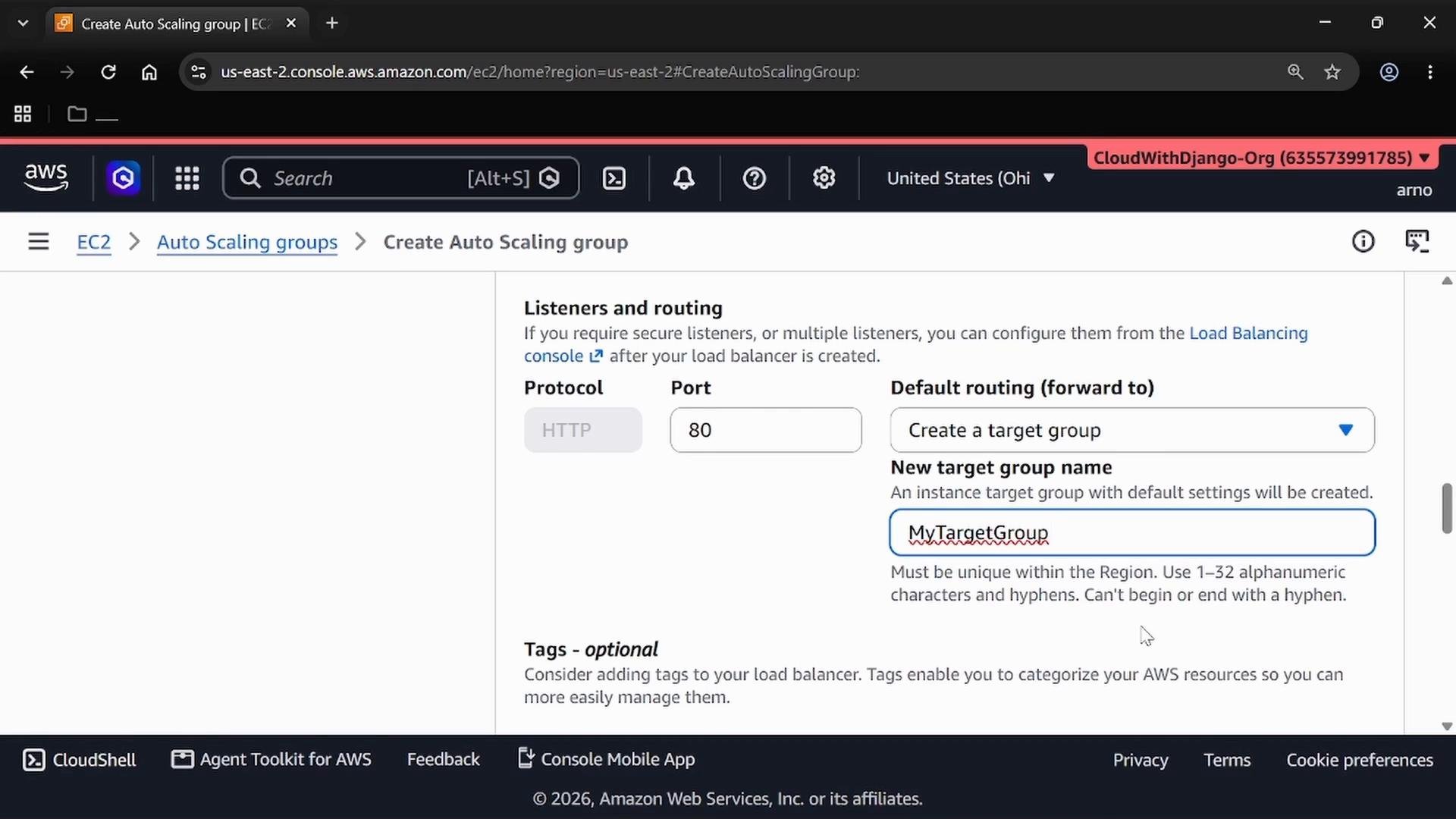Expand the United States (Ohio) region selector
The width and height of the screenshot is (1456, 819).
tap(971, 178)
